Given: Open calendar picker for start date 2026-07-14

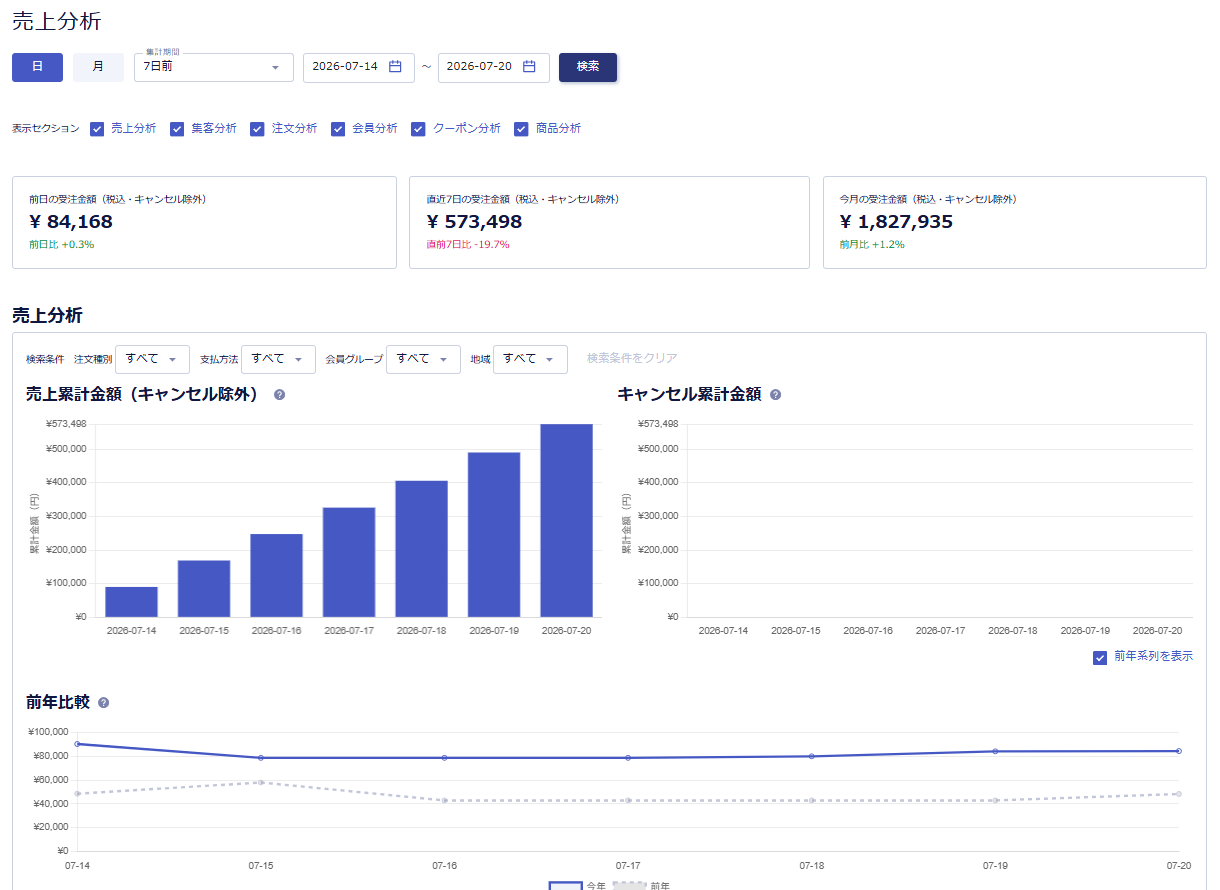Looking at the screenshot, I should (x=395, y=67).
